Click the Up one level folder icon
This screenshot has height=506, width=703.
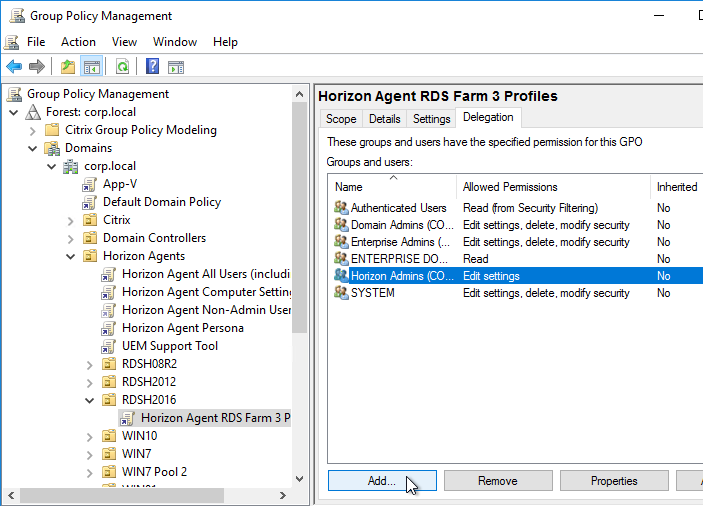pyautogui.click(x=68, y=67)
